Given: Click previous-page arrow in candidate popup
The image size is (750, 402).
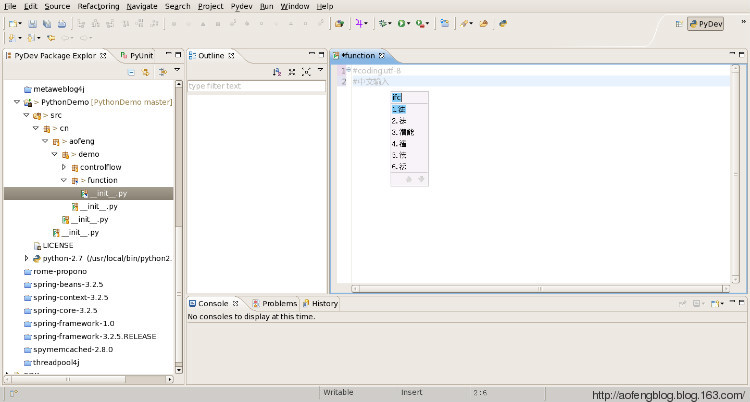Looking at the screenshot, I should click(x=408, y=179).
